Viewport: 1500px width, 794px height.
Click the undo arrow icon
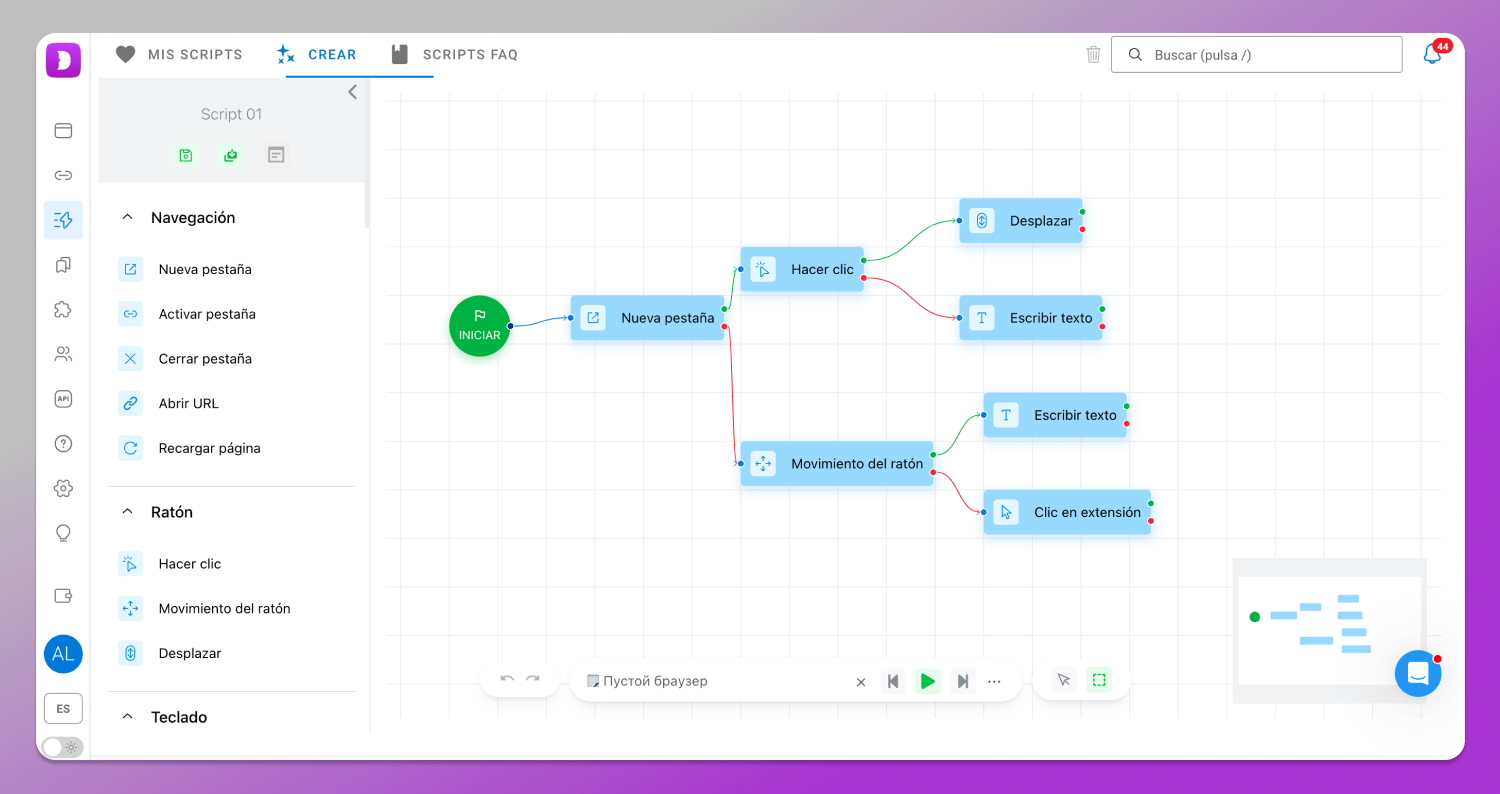(507, 680)
